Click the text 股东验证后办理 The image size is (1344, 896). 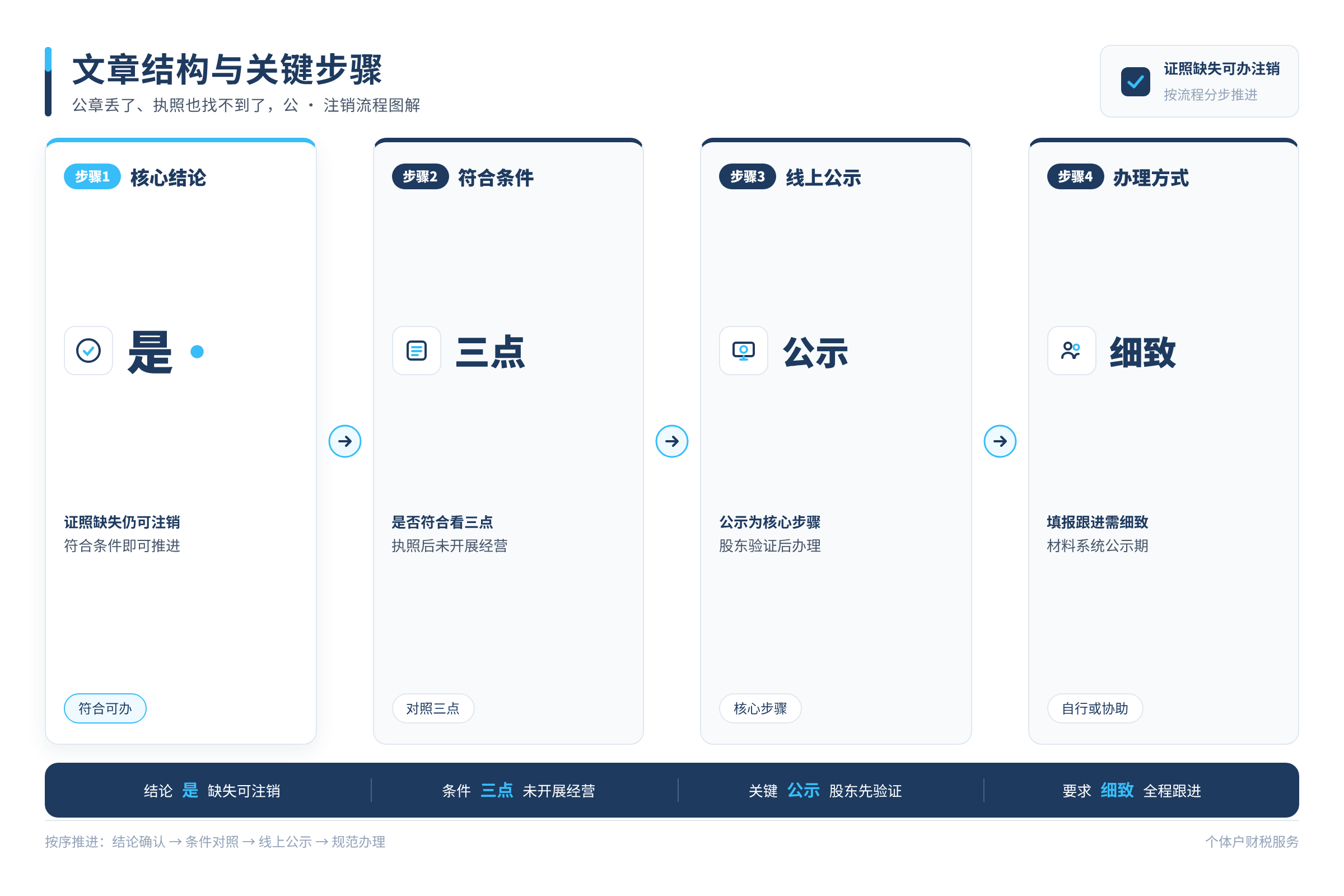pyautogui.click(x=769, y=545)
